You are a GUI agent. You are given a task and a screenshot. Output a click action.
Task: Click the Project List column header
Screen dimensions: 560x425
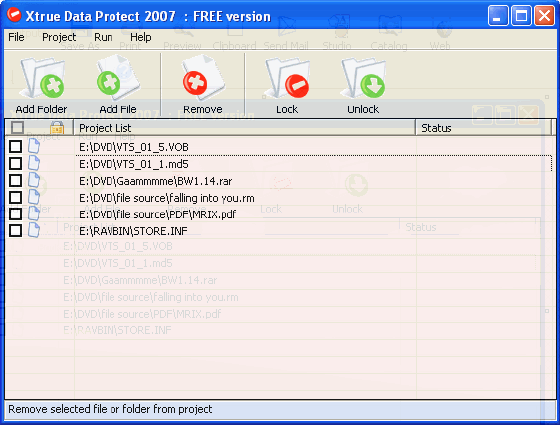244,128
